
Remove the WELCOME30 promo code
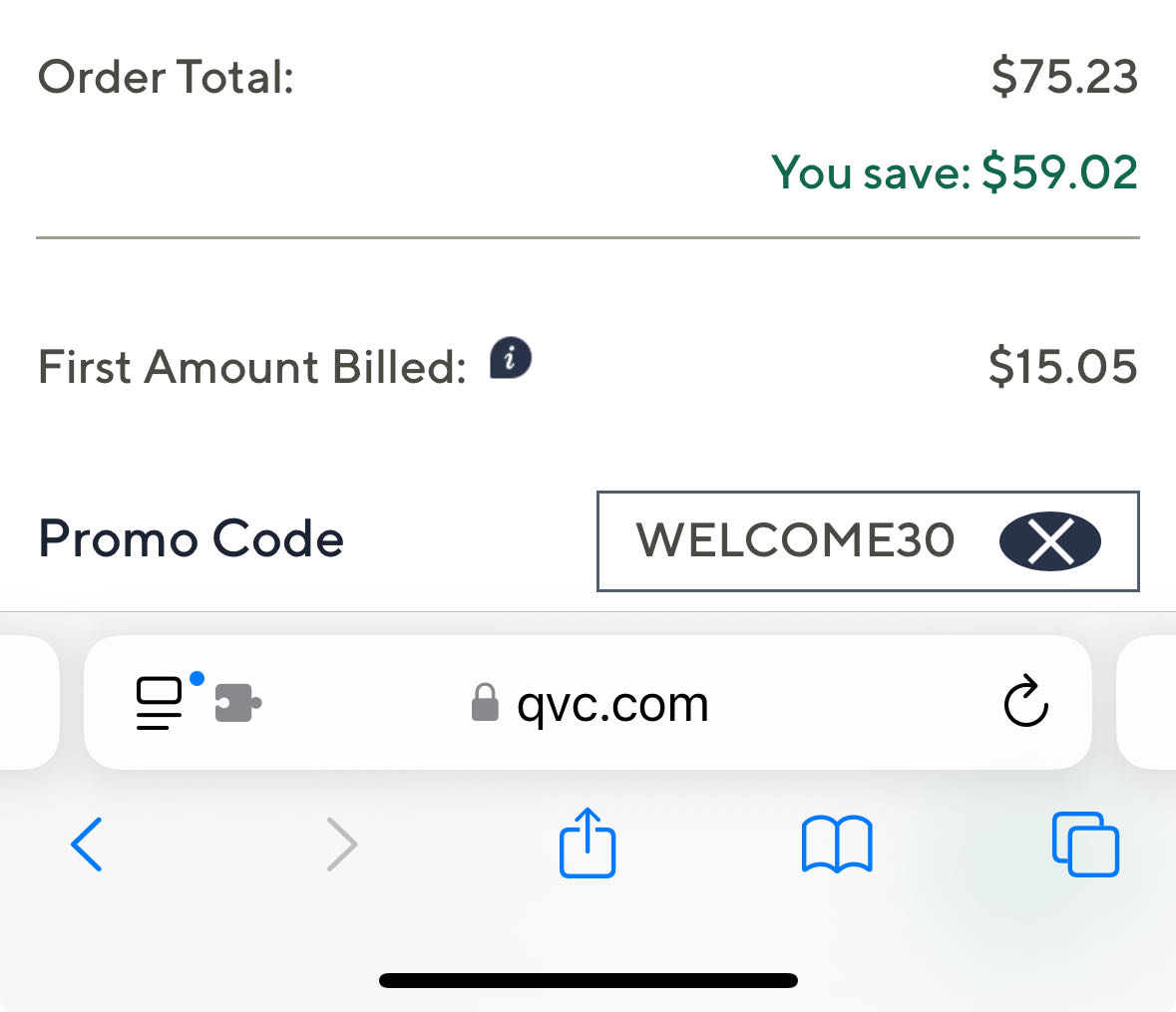1050,541
